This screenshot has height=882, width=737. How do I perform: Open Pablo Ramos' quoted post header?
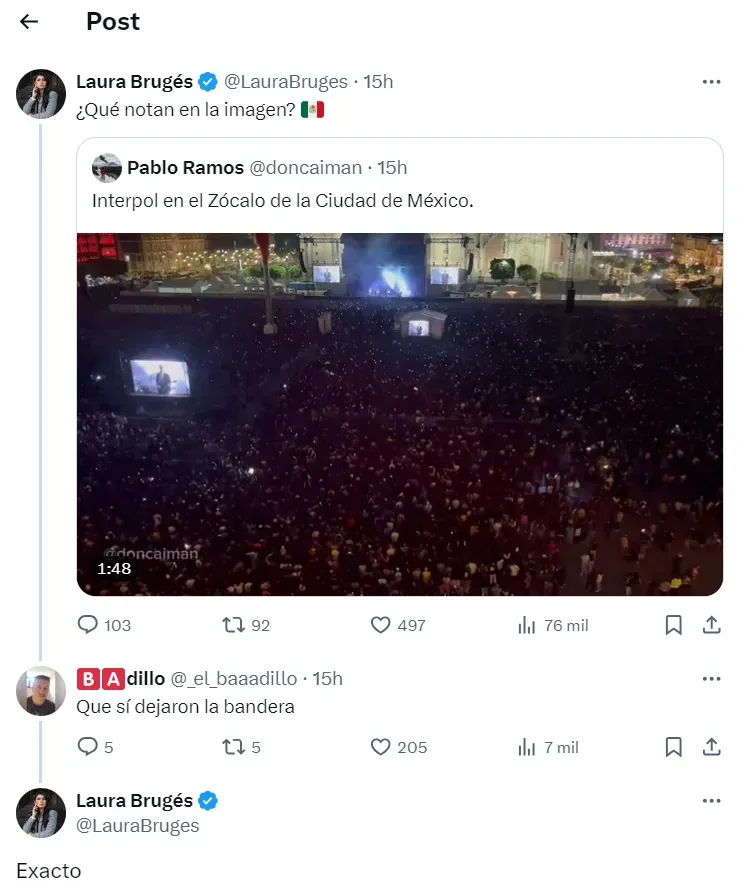250,167
